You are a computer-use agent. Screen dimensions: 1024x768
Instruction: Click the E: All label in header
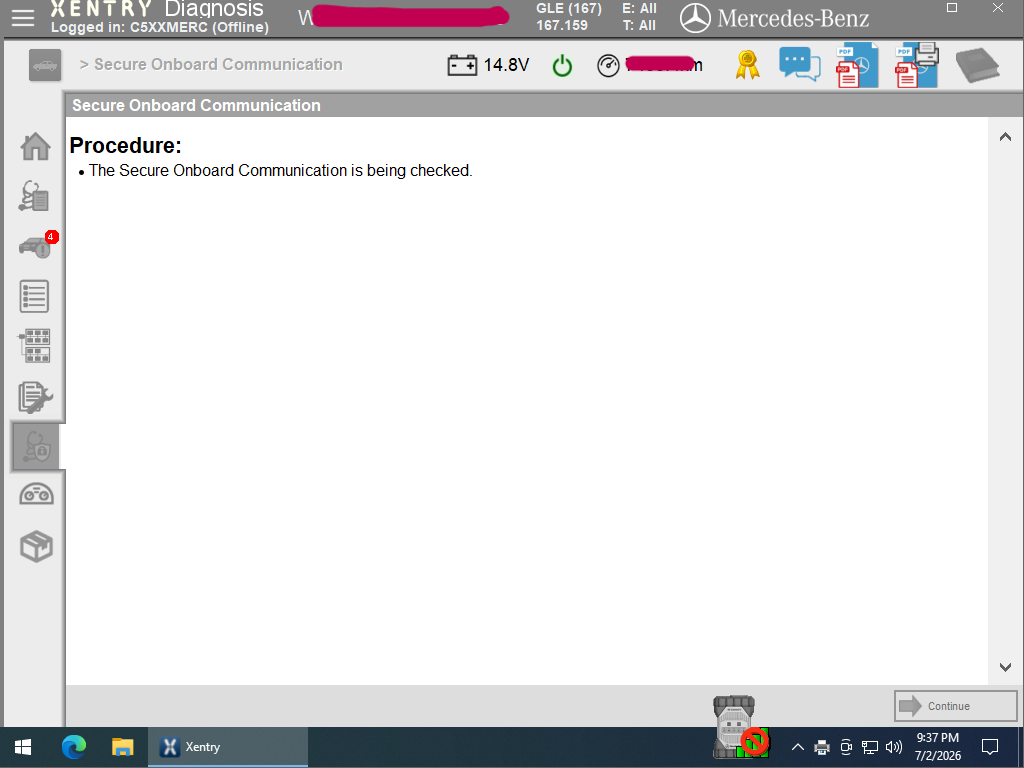[639, 8]
